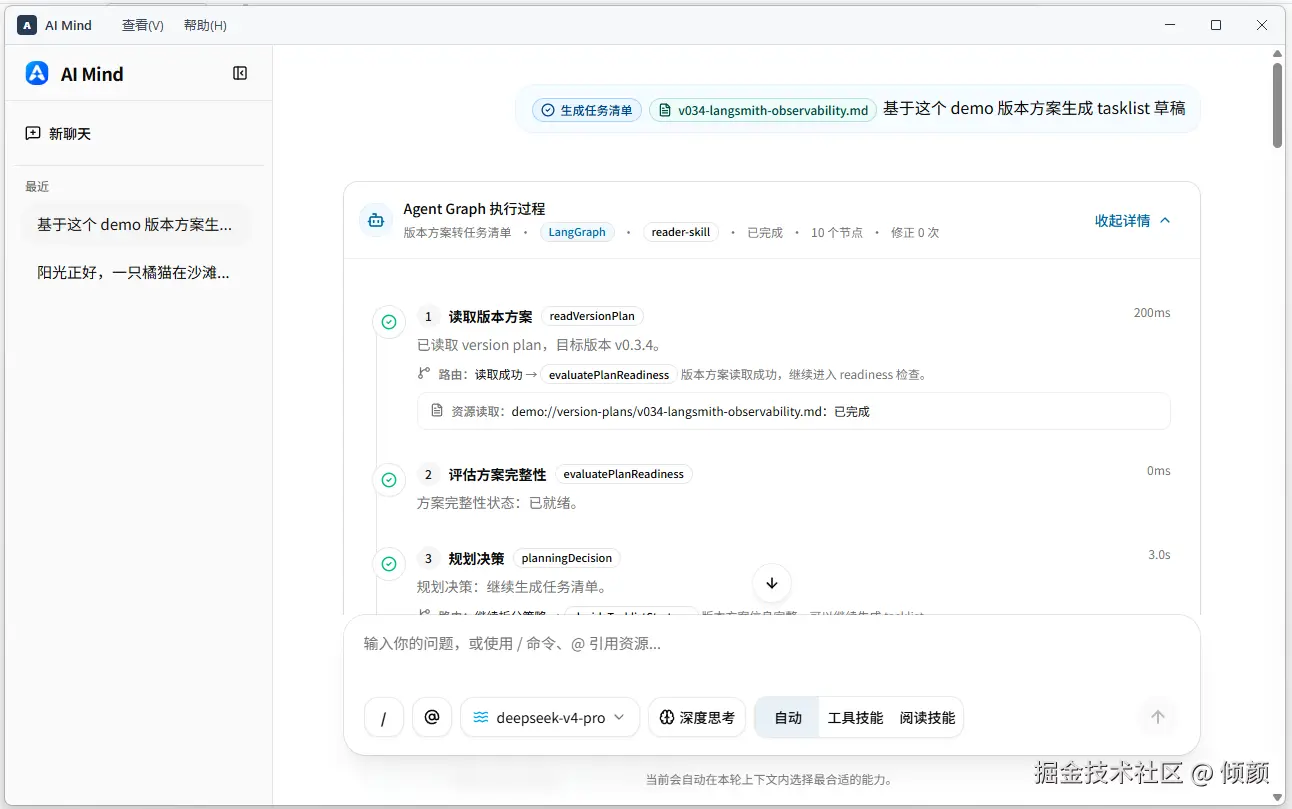Open the 资源读取 demo://version-plans resource row
This screenshot has height=809, width=1292.
(793, 411)
